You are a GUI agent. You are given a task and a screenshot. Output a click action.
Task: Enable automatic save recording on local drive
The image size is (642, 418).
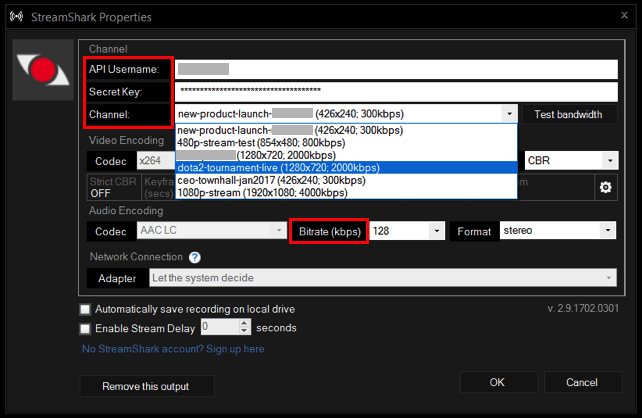click(85, 310)
